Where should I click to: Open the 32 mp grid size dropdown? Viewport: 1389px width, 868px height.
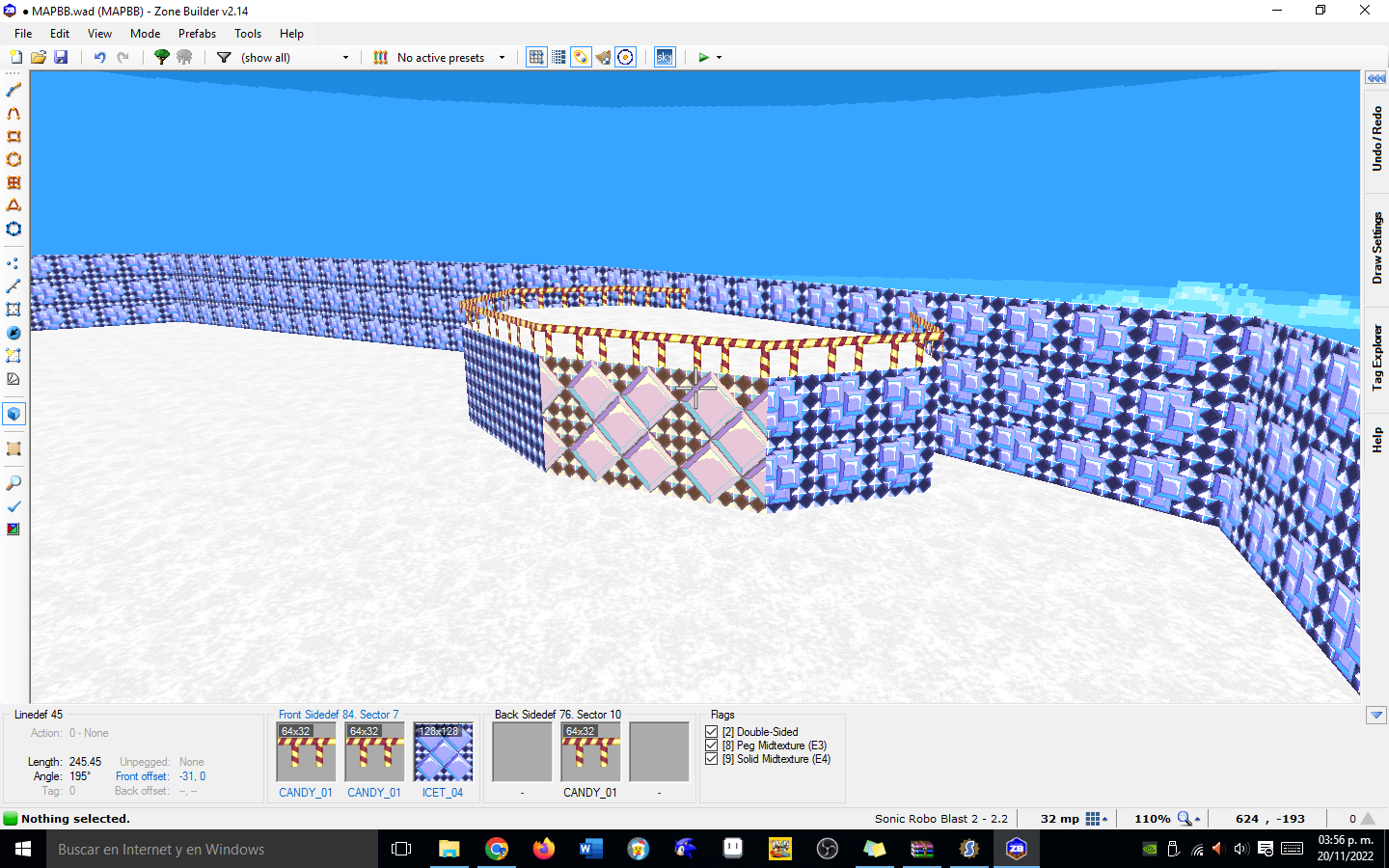pos(1096,819)
